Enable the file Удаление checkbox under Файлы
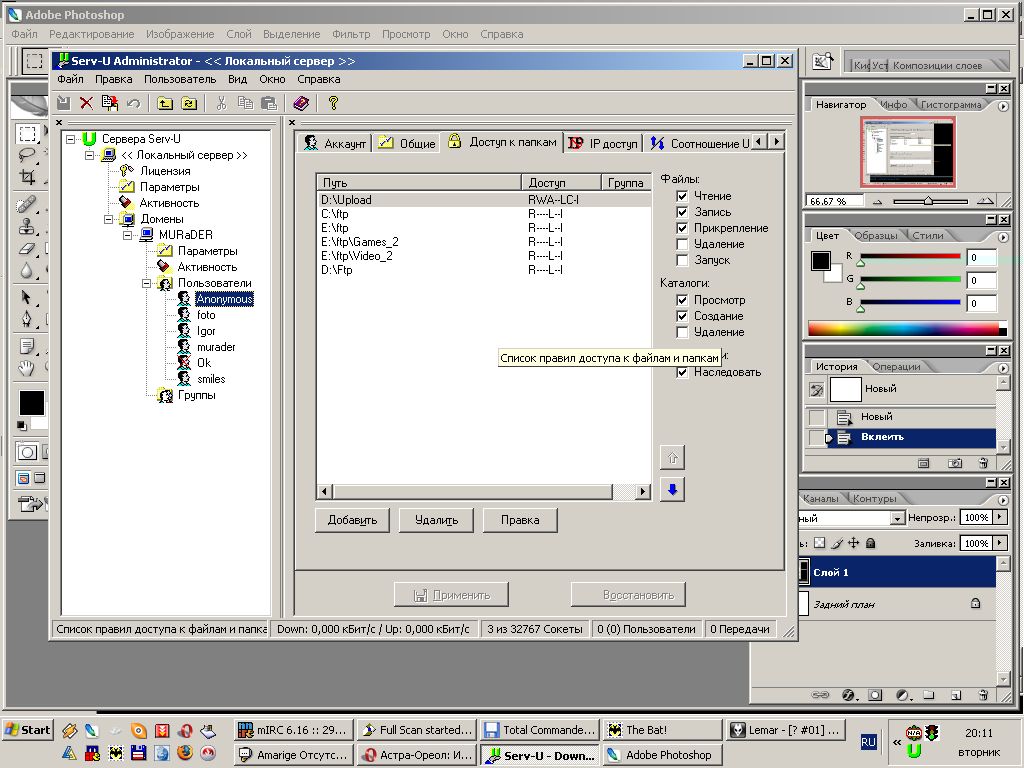This screenshot has width=1024, height=768. [682, 244]
